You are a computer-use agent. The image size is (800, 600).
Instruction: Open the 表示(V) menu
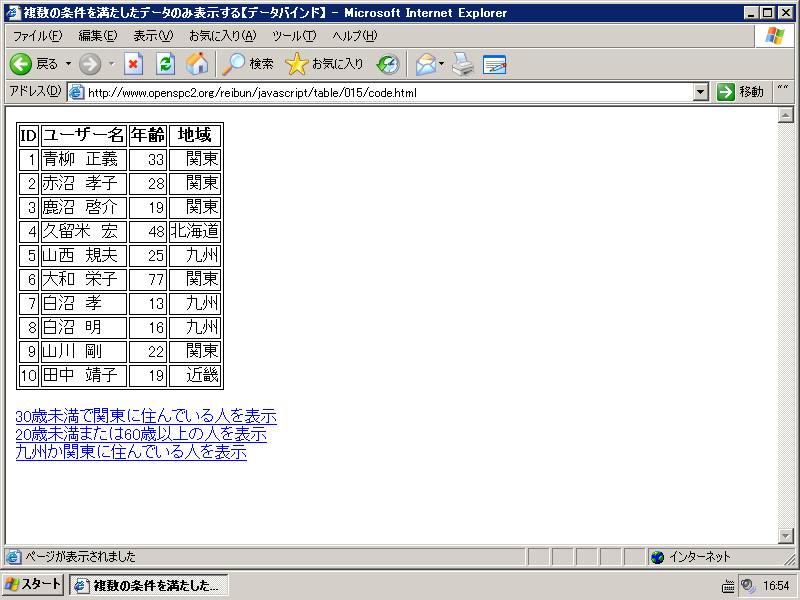154,36
